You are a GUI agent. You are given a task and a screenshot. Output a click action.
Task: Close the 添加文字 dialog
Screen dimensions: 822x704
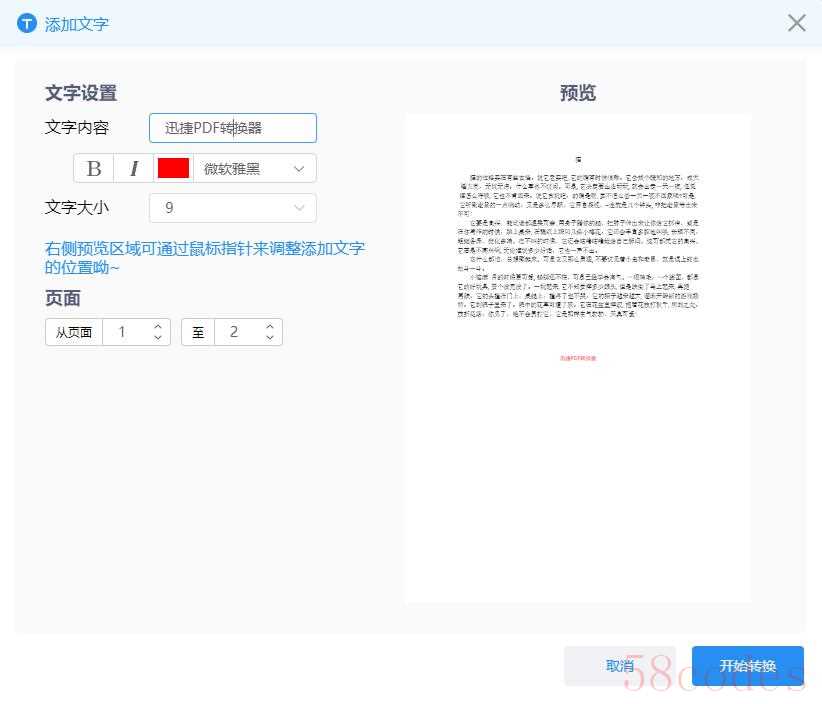click(x=796, y=23)
